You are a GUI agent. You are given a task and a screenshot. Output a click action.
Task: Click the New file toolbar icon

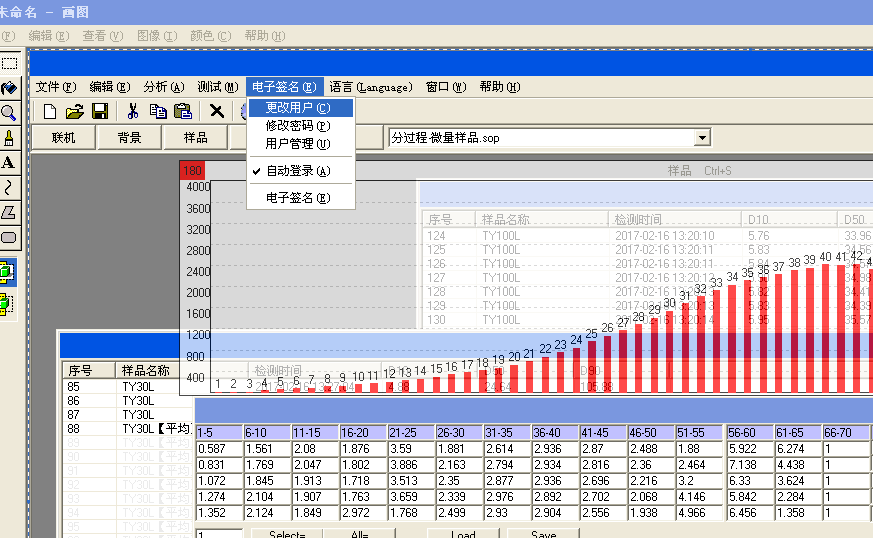click(x=49, y=111)
